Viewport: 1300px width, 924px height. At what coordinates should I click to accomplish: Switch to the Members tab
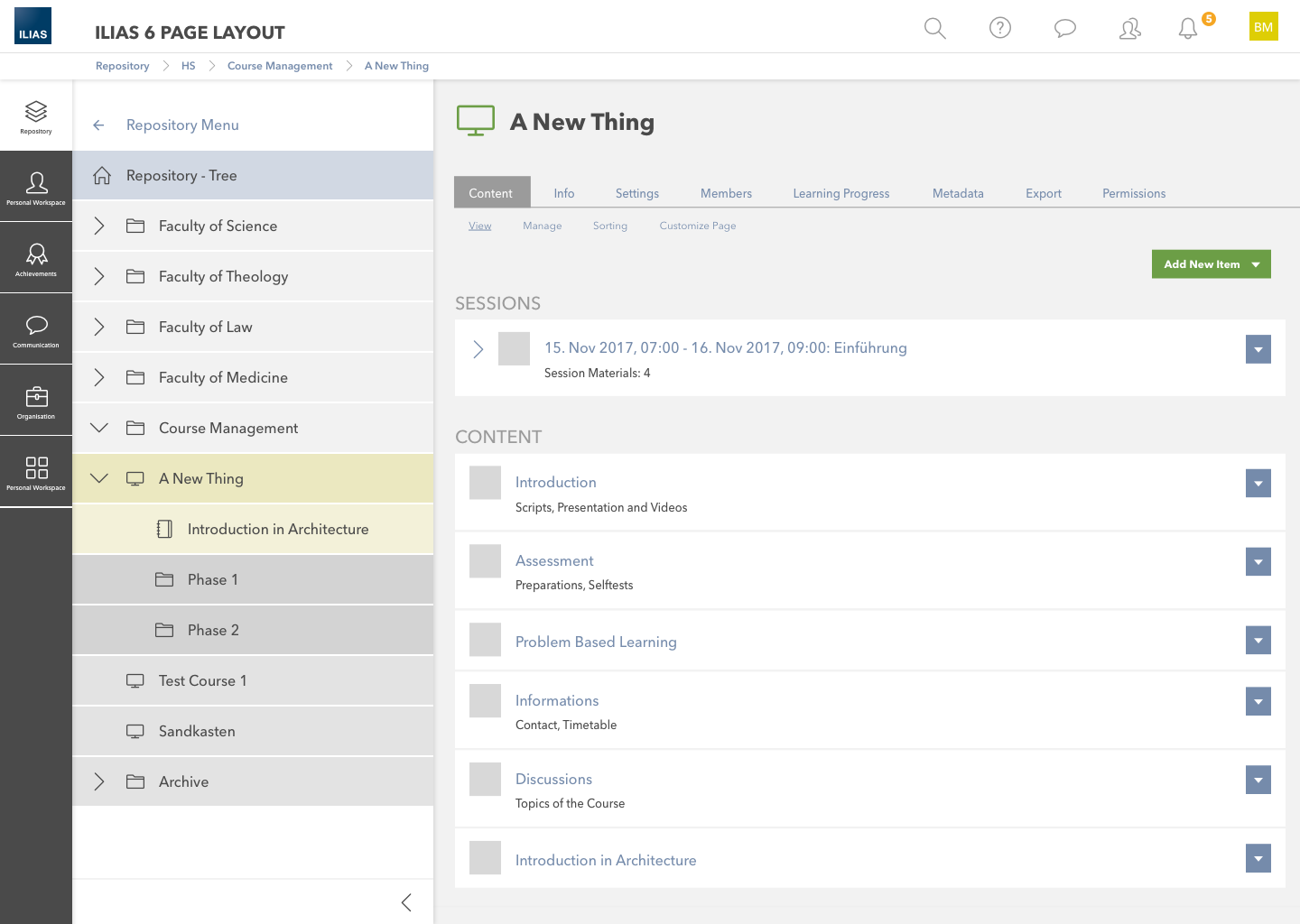click(726, 193)
